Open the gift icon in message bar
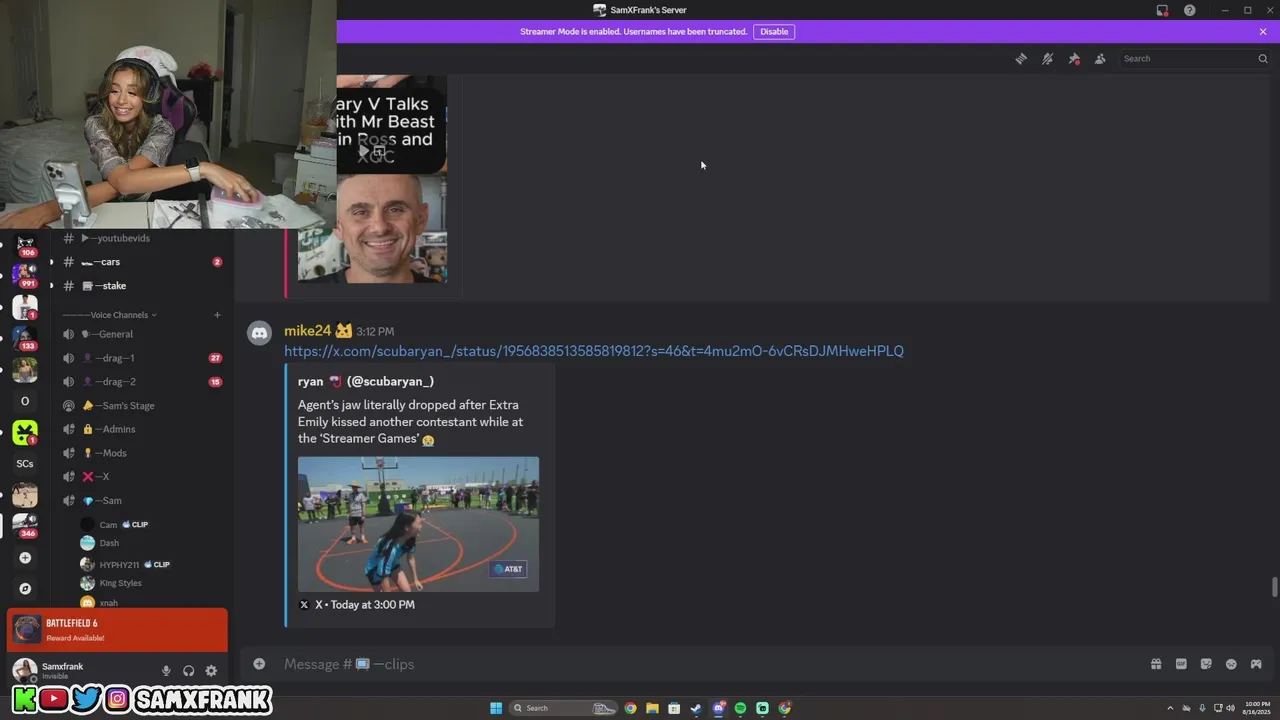This screenshot has width=1280, height=720. (1156, 664)
